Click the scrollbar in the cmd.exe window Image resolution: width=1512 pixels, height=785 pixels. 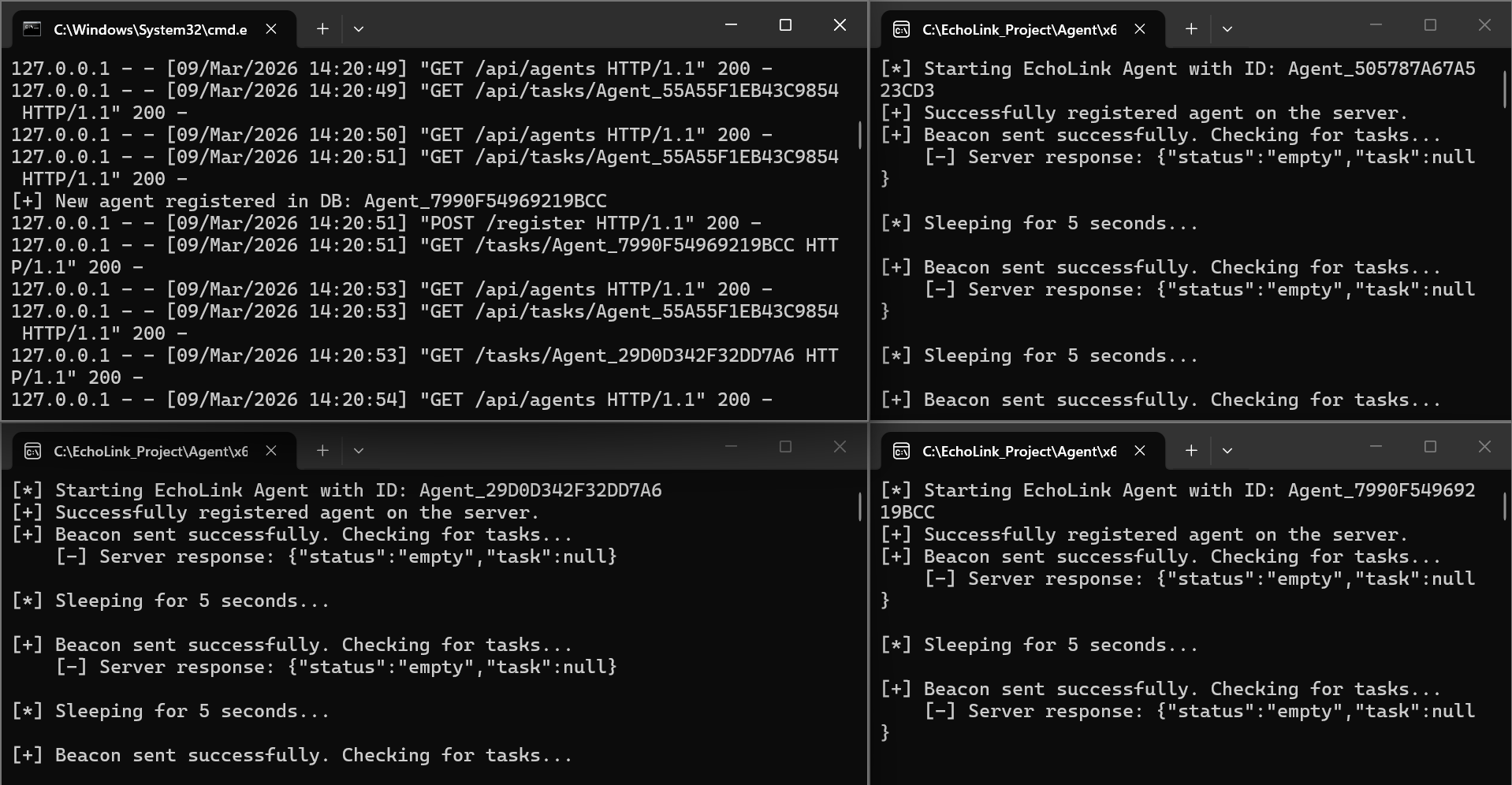coord(859,136)
